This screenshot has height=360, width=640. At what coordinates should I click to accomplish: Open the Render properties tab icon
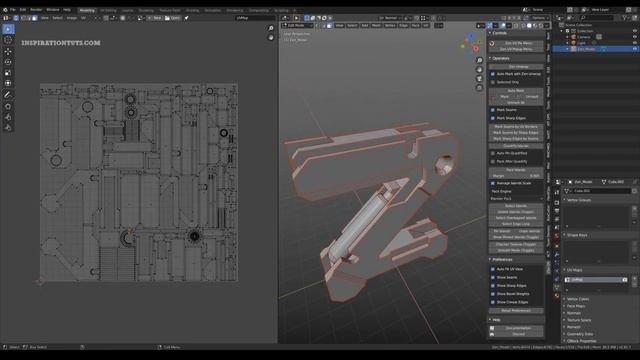tap(557, 203)
